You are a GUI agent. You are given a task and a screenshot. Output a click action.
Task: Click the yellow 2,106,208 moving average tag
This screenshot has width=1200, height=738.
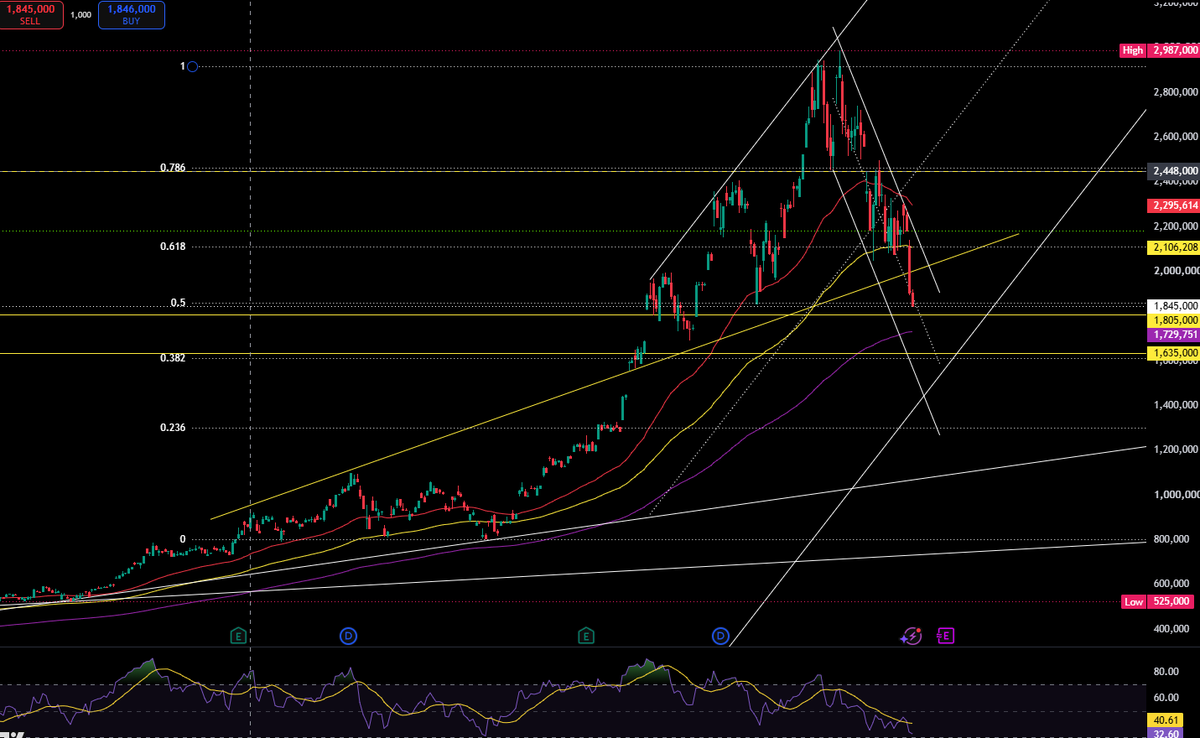coord(1173,246)
